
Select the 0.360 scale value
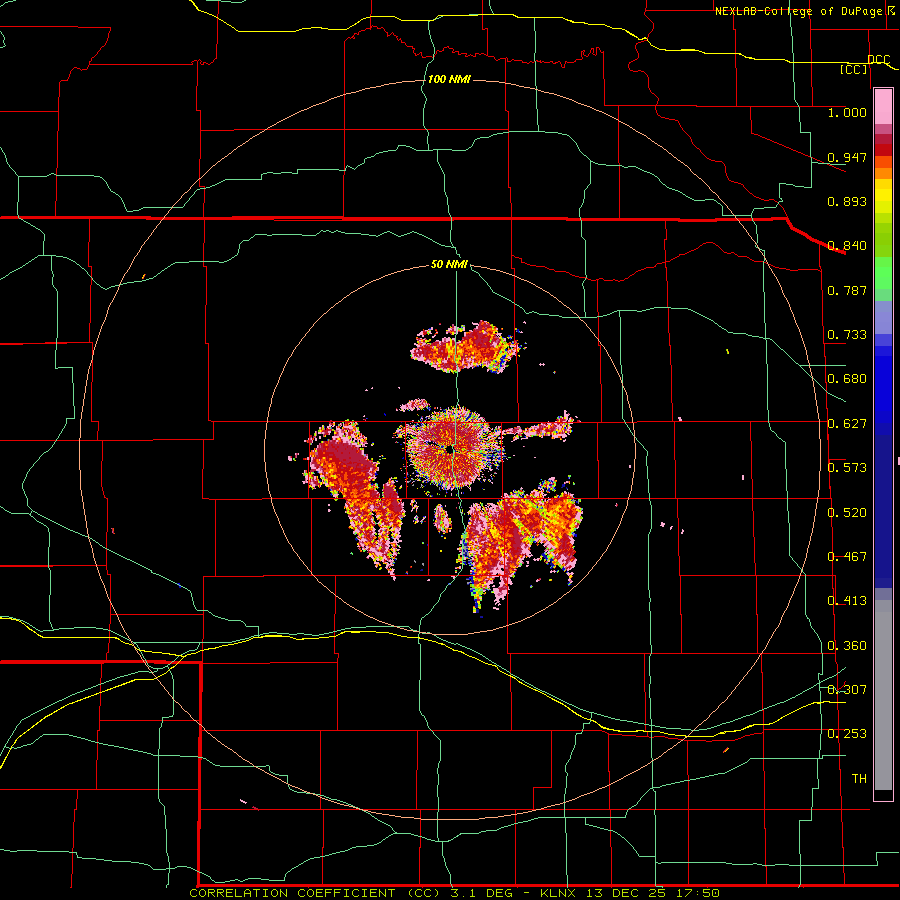point(847,646)
